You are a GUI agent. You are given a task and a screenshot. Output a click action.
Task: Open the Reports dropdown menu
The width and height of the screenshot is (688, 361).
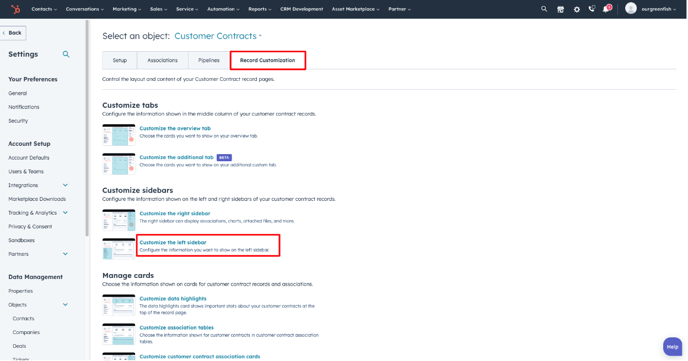(260, 9)
